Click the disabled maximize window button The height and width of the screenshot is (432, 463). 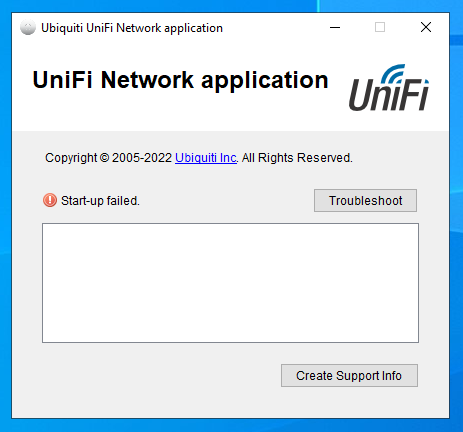pos(380,27)
